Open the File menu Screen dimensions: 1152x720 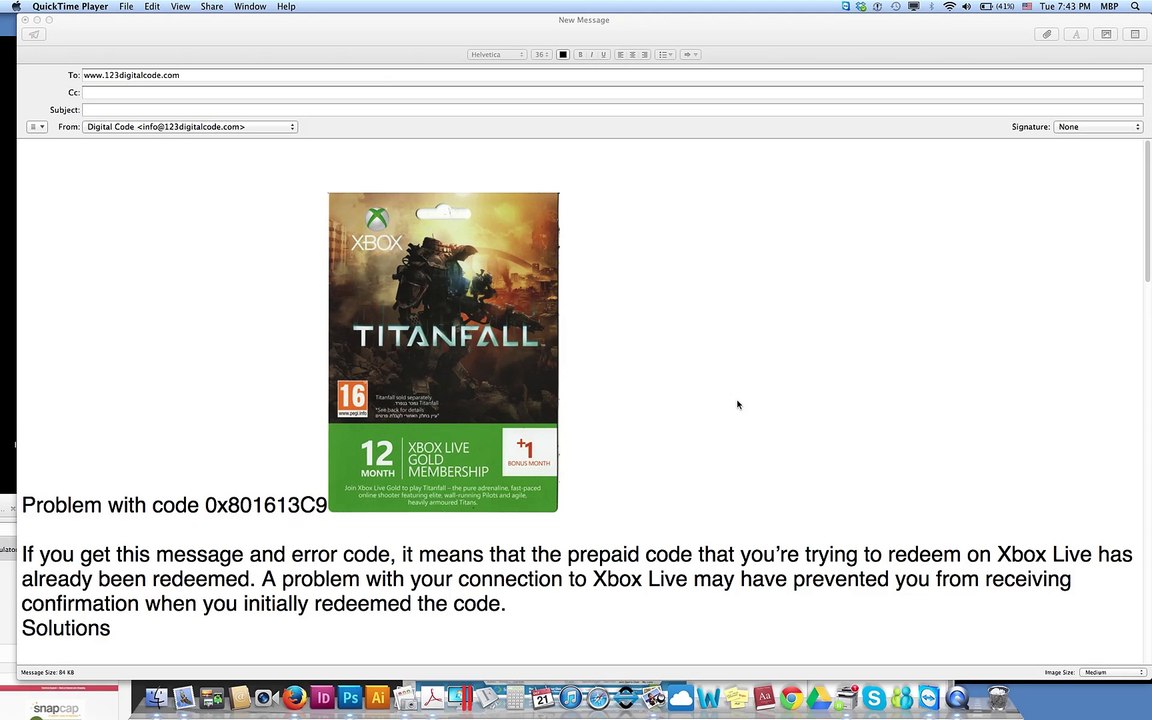coord(126,6)
